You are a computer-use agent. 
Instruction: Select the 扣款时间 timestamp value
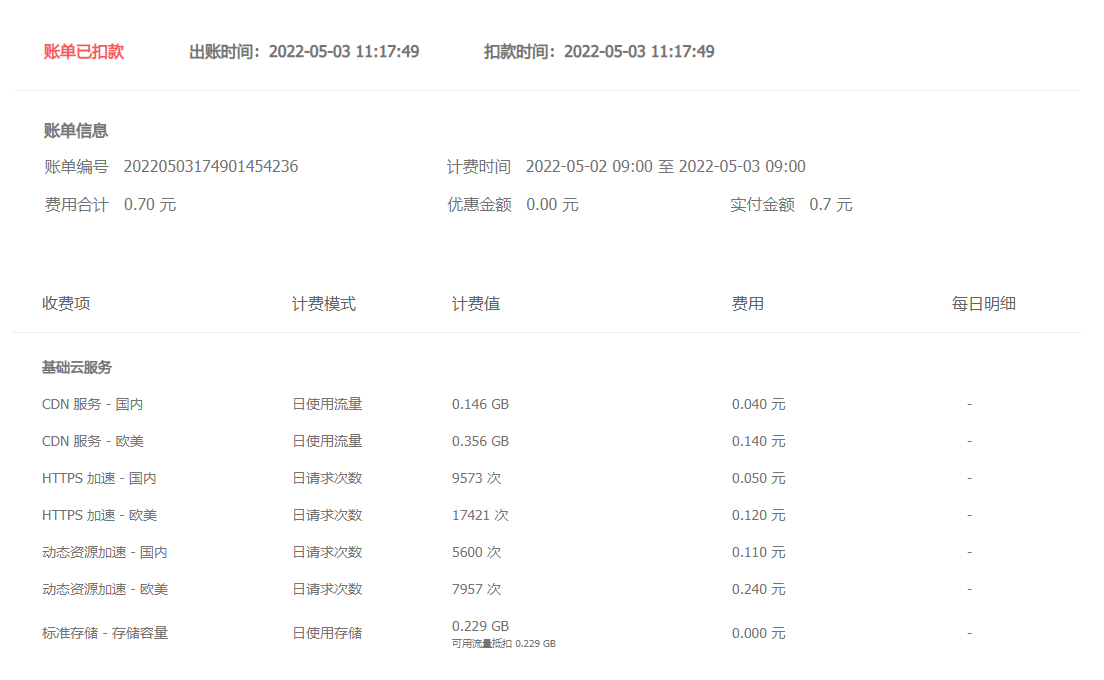[x=638, y=52]
